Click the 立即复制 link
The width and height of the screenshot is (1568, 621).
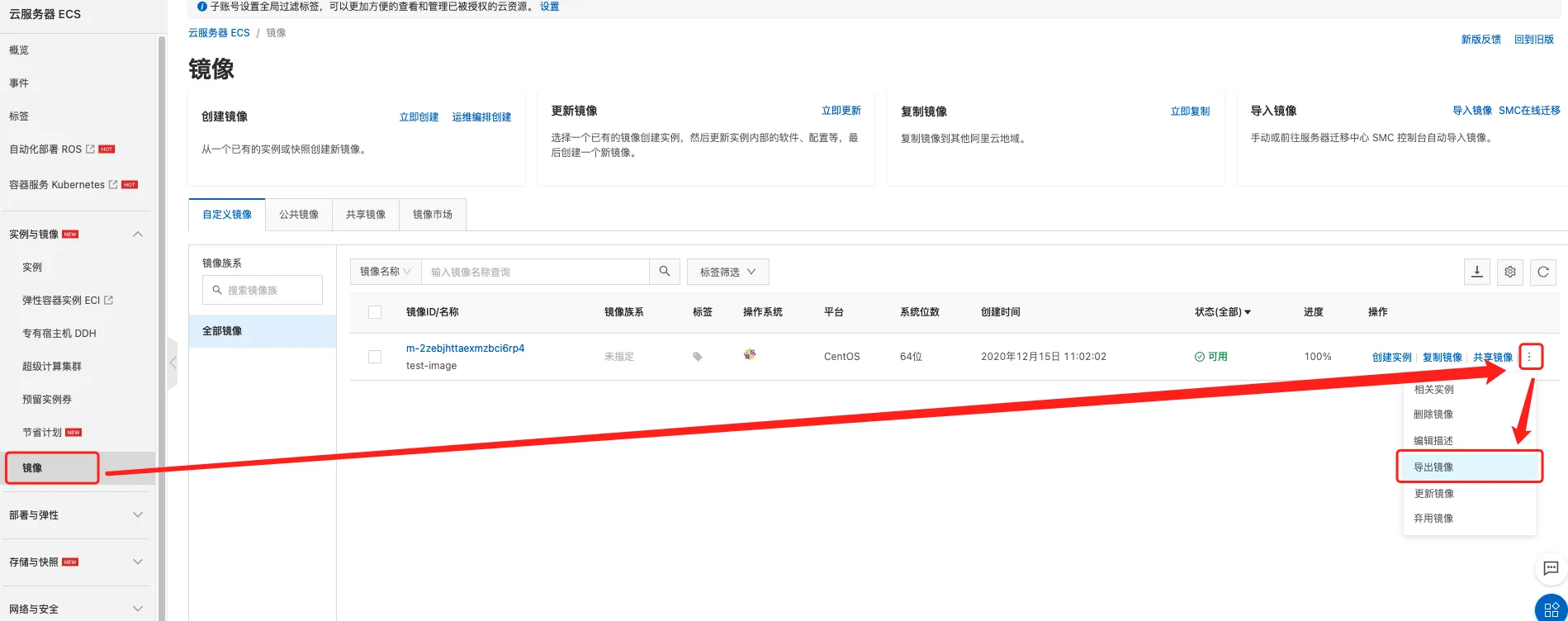tap(1190, 111)
